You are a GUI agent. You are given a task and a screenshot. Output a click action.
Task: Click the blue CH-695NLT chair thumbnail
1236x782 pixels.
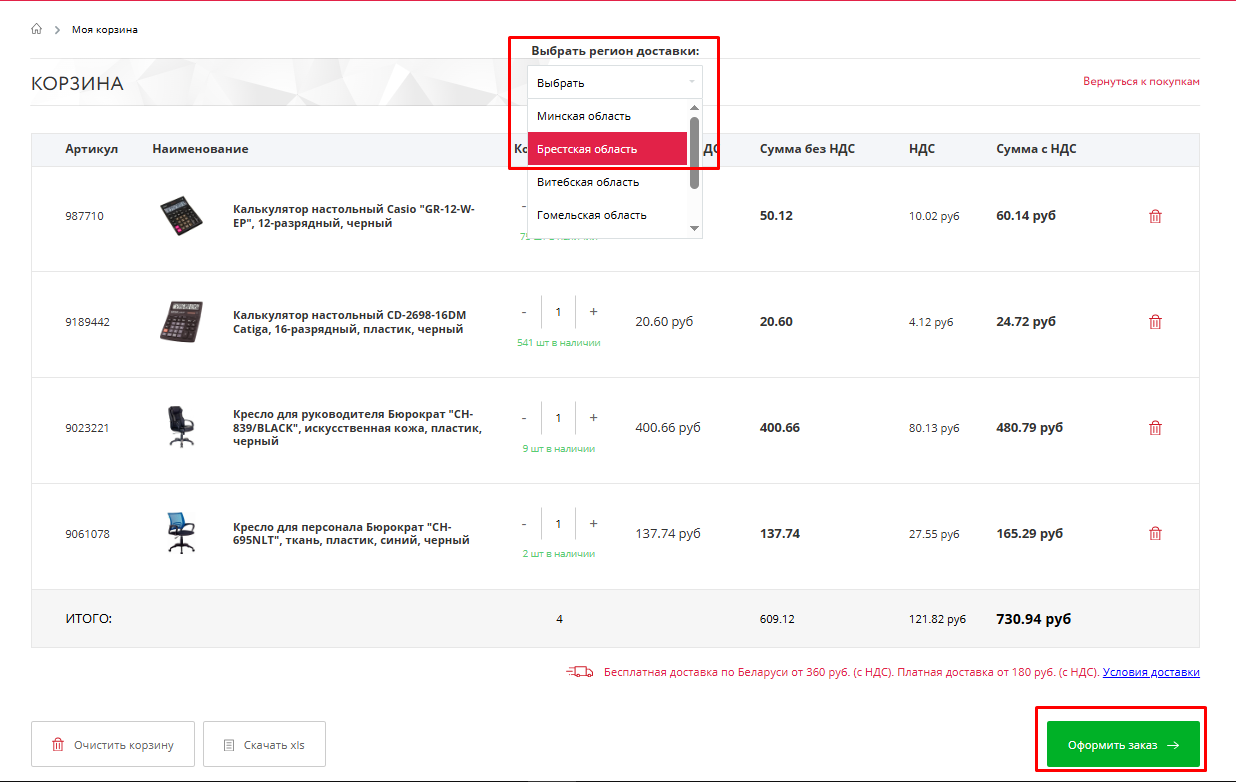pyautogui.click(x=181, y=533)
